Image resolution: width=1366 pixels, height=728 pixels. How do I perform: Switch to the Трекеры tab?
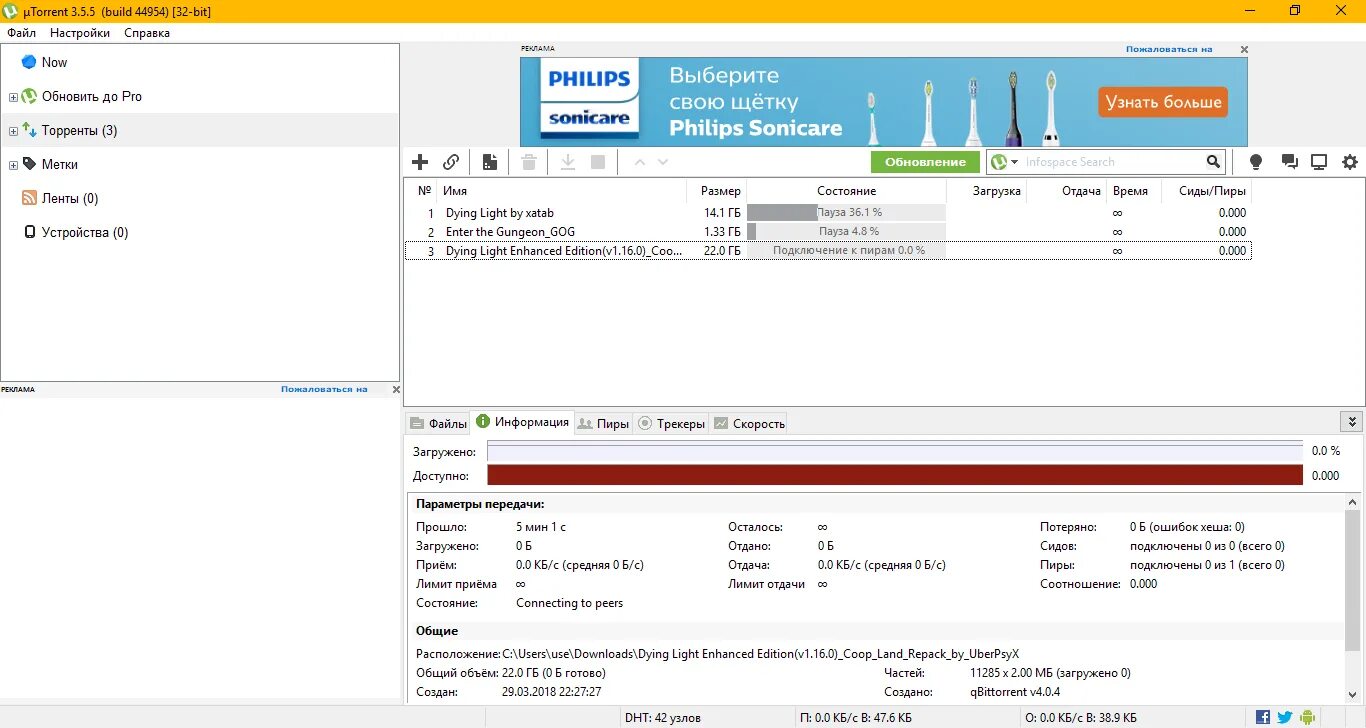point(671,423)
